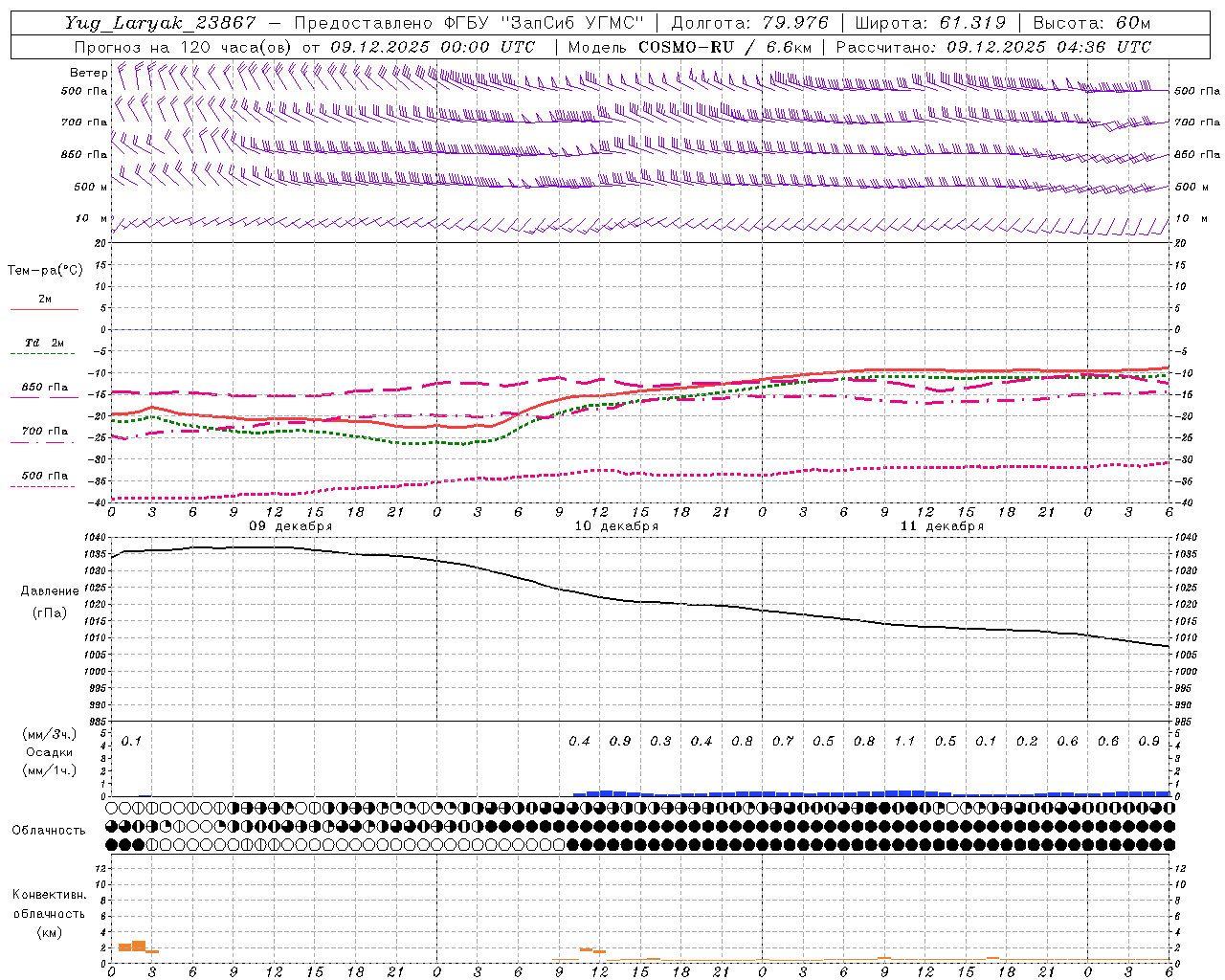1225x980 pixels.
Task: Click the solid blue line sample under 2м
Action: click(43, 310)
